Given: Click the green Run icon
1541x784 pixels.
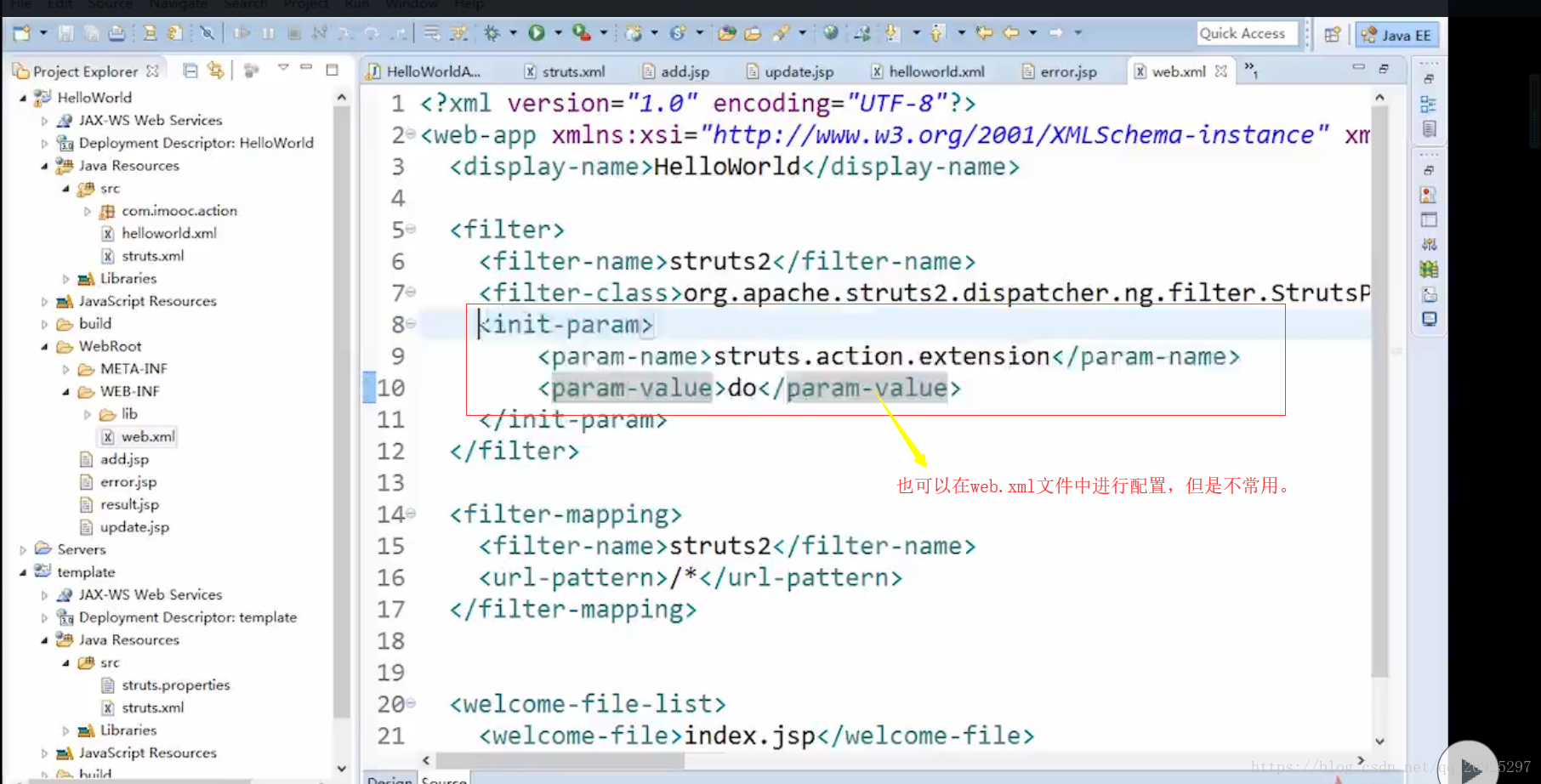Looking at the screenshot, I should point(537,33).
